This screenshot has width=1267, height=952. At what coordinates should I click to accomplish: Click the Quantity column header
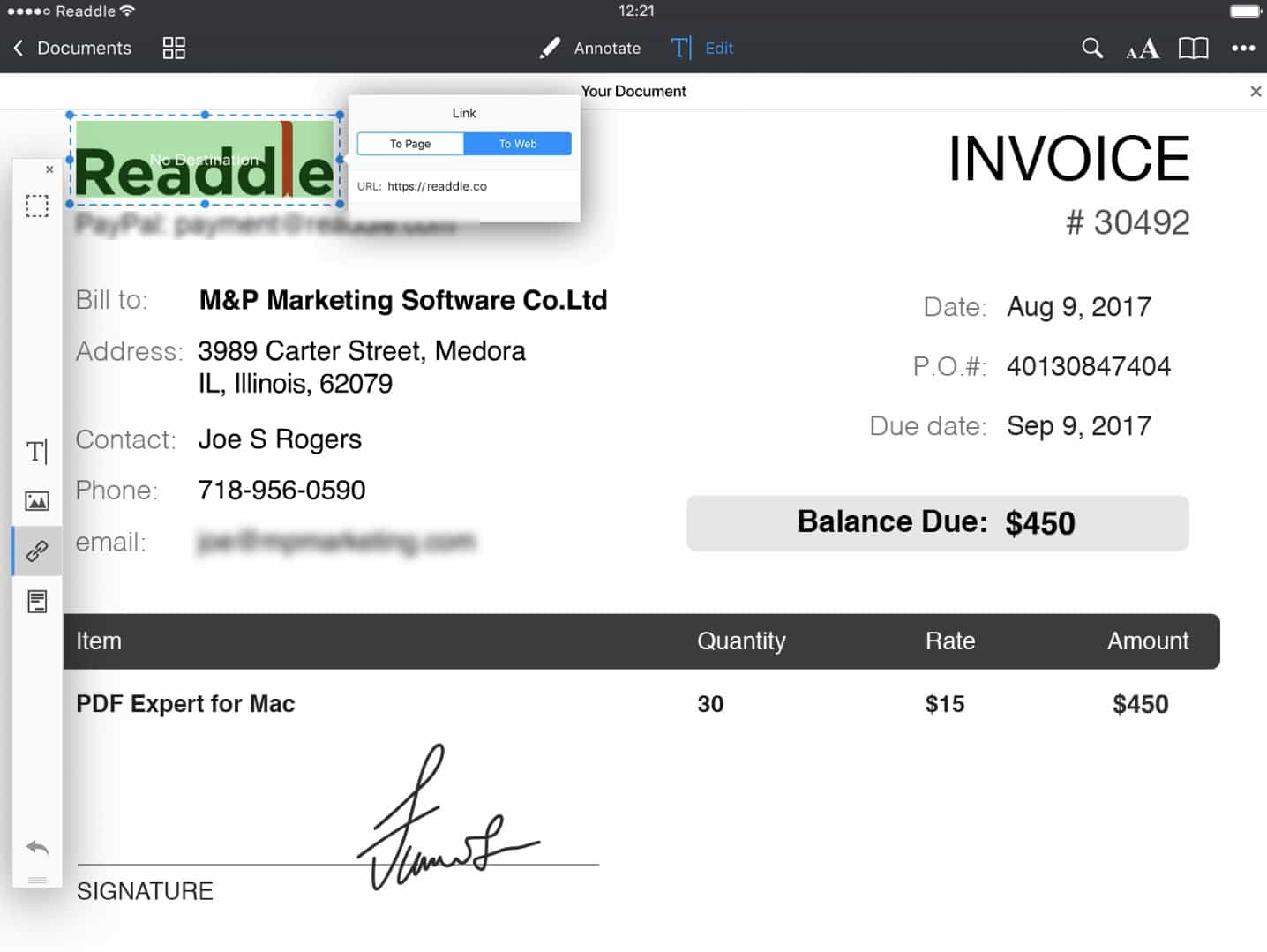click(x=741, y=641)
